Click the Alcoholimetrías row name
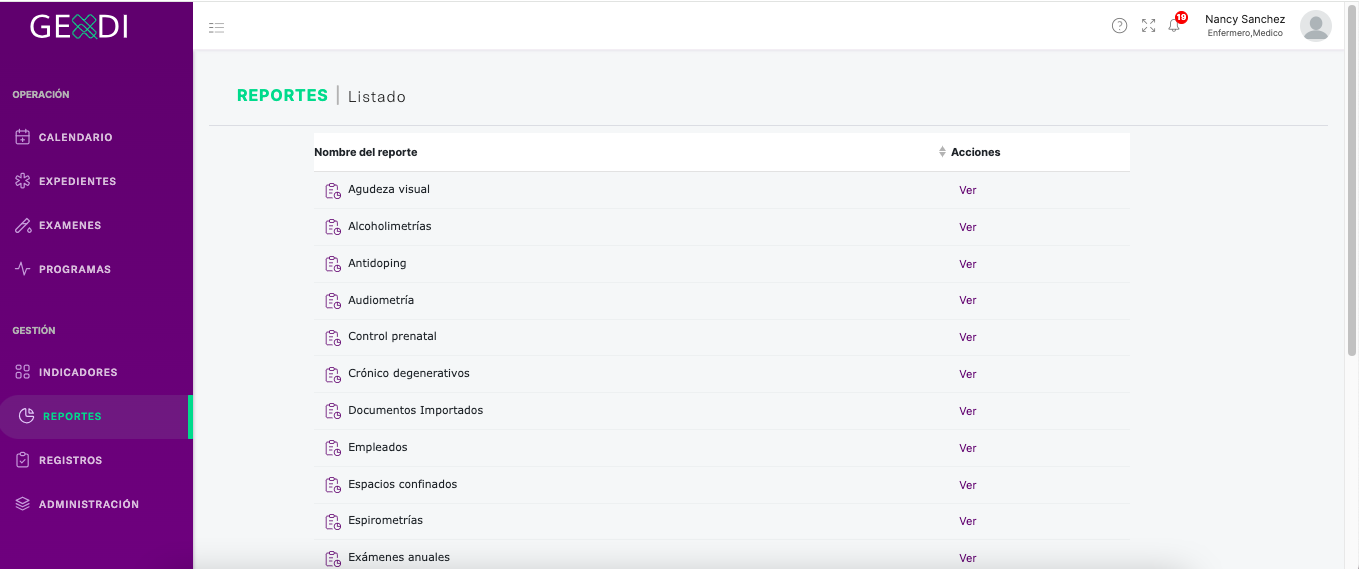This screenshot has width=1359, height=569. tap(390, 226)
